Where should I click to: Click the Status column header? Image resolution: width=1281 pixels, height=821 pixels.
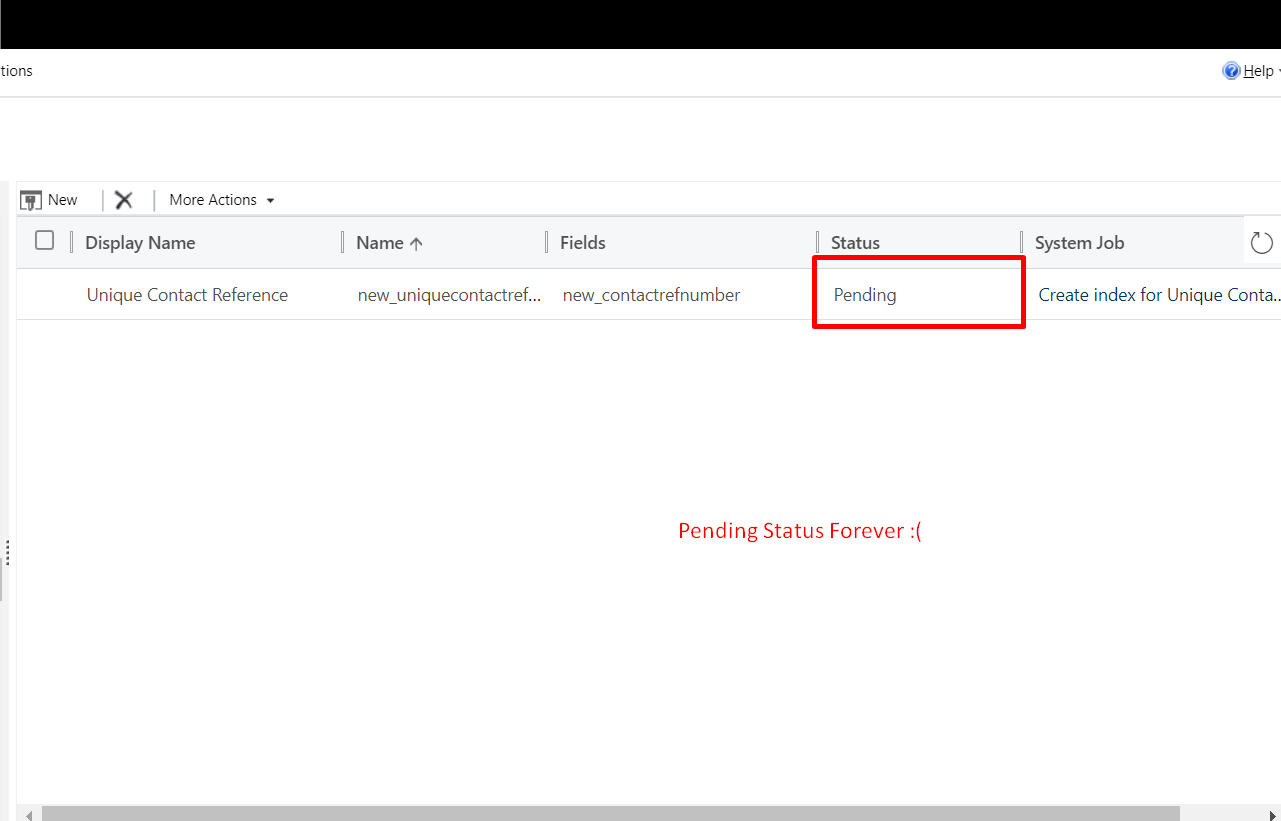point(855,243)
